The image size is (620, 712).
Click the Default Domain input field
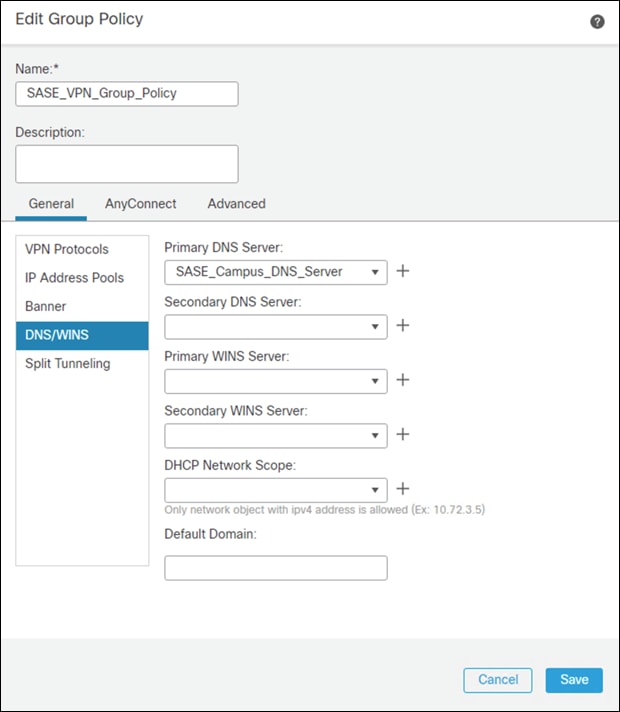pyautogui.click(x=276, y=568)
